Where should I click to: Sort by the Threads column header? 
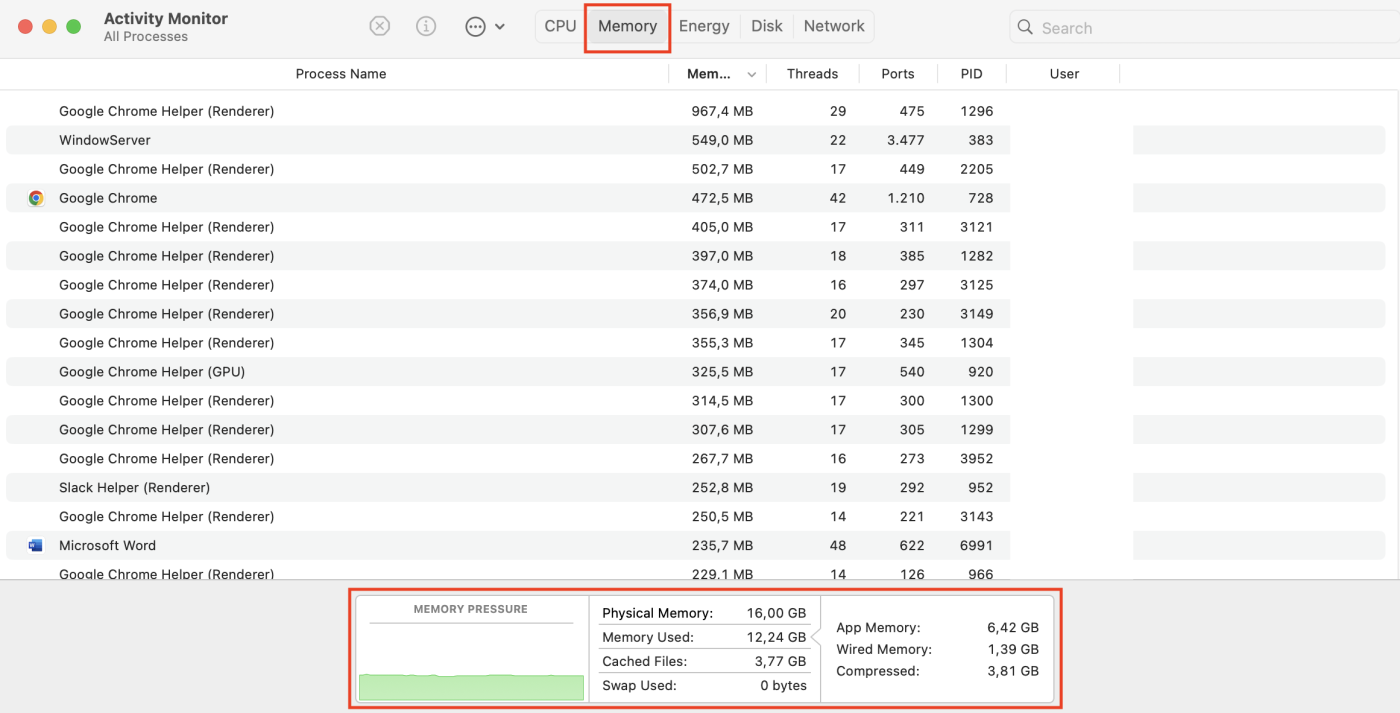[812, 73]
